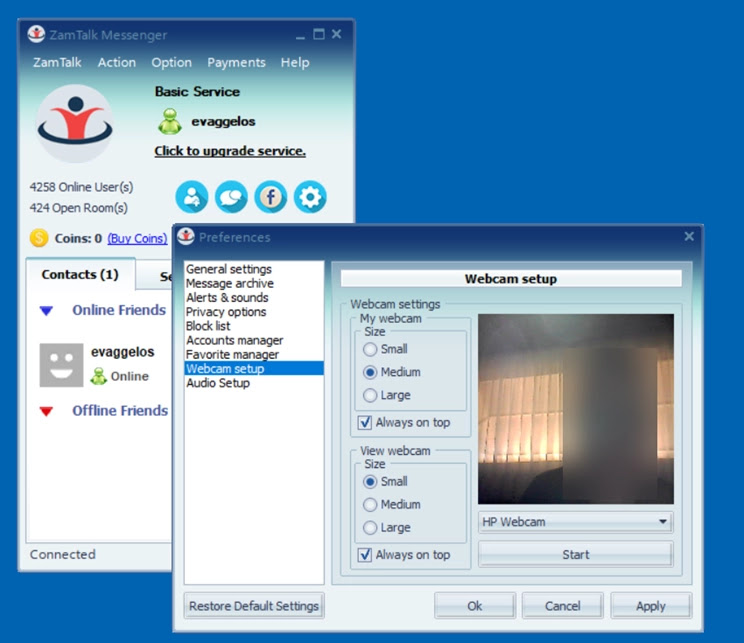Maximize the ZamTalk Messenger window

coord(319,34)
